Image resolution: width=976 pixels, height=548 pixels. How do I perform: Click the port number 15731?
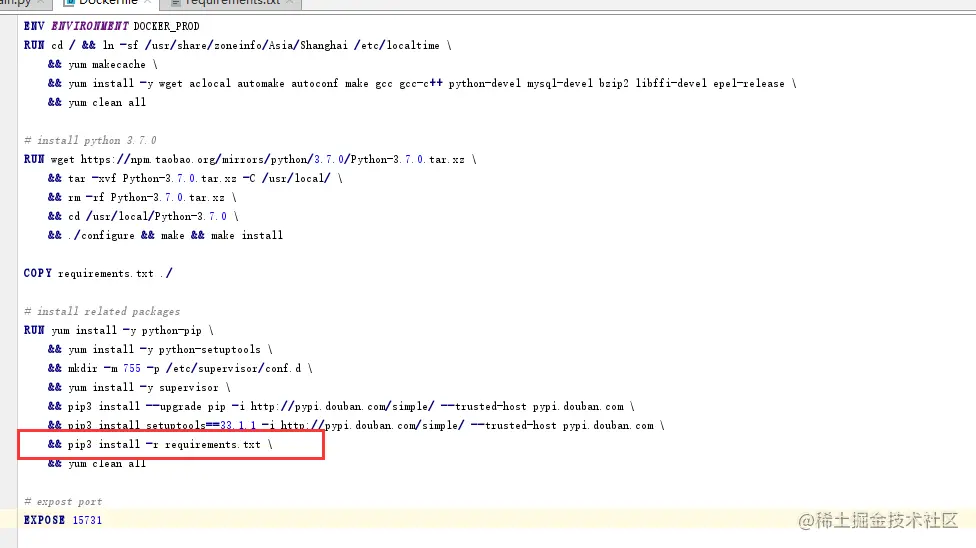(x=87, y=520)
